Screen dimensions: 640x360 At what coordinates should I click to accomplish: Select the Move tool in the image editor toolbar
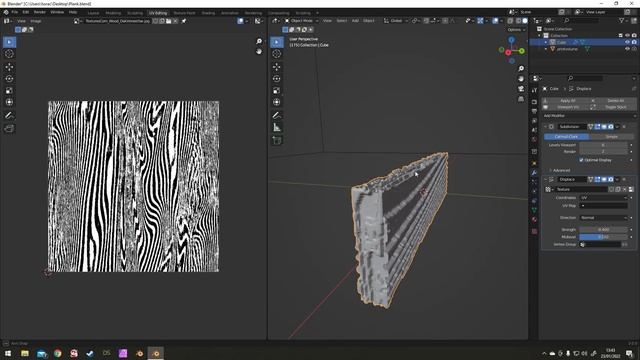click(9, 67)
